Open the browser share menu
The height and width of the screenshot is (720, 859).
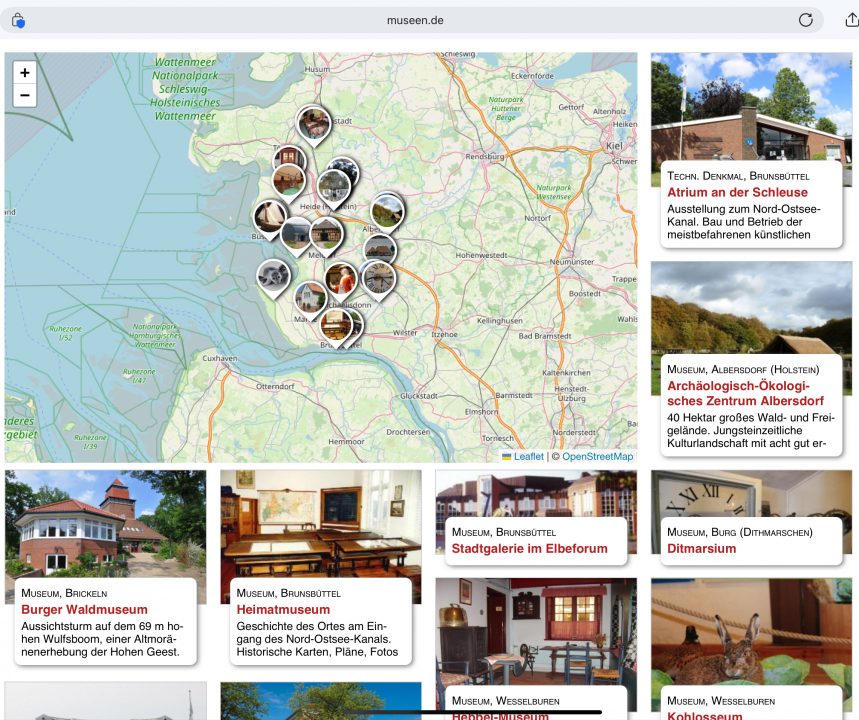pyautogui.click(x=851, y=20)
